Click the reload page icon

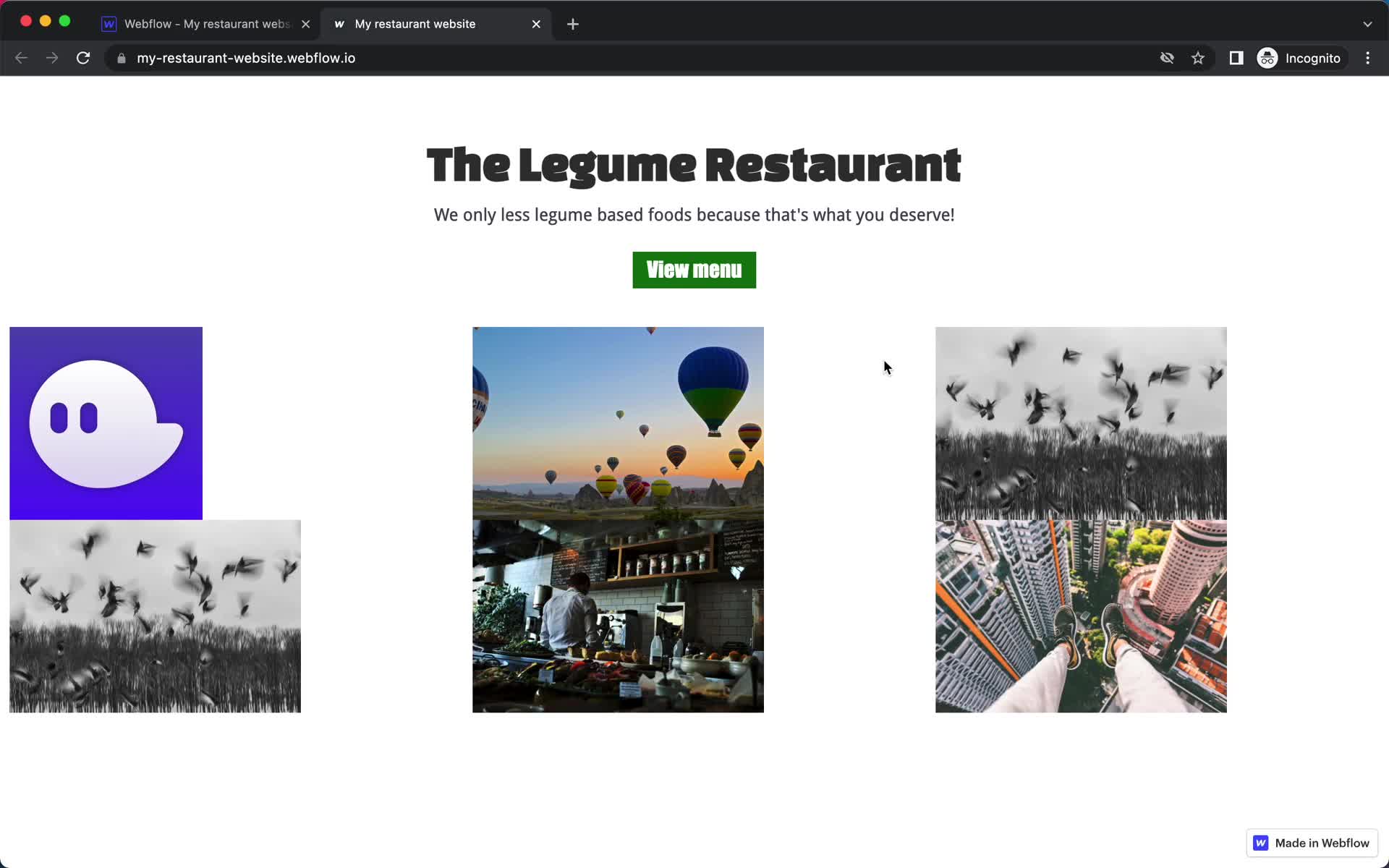84,58
